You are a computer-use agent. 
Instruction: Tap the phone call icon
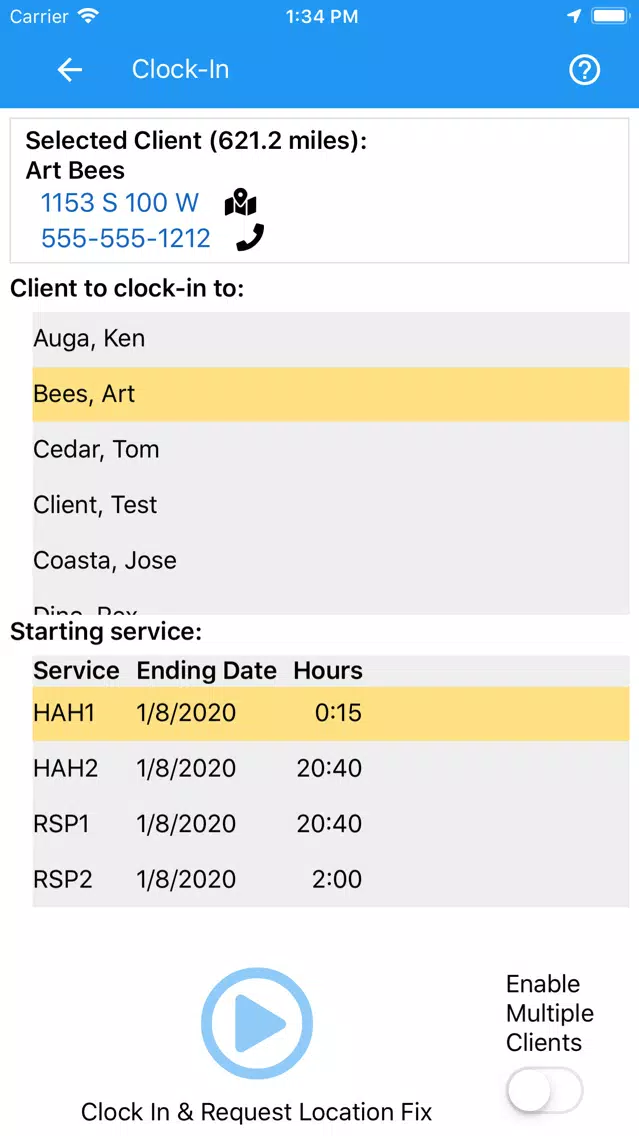(x=250, y=238)
